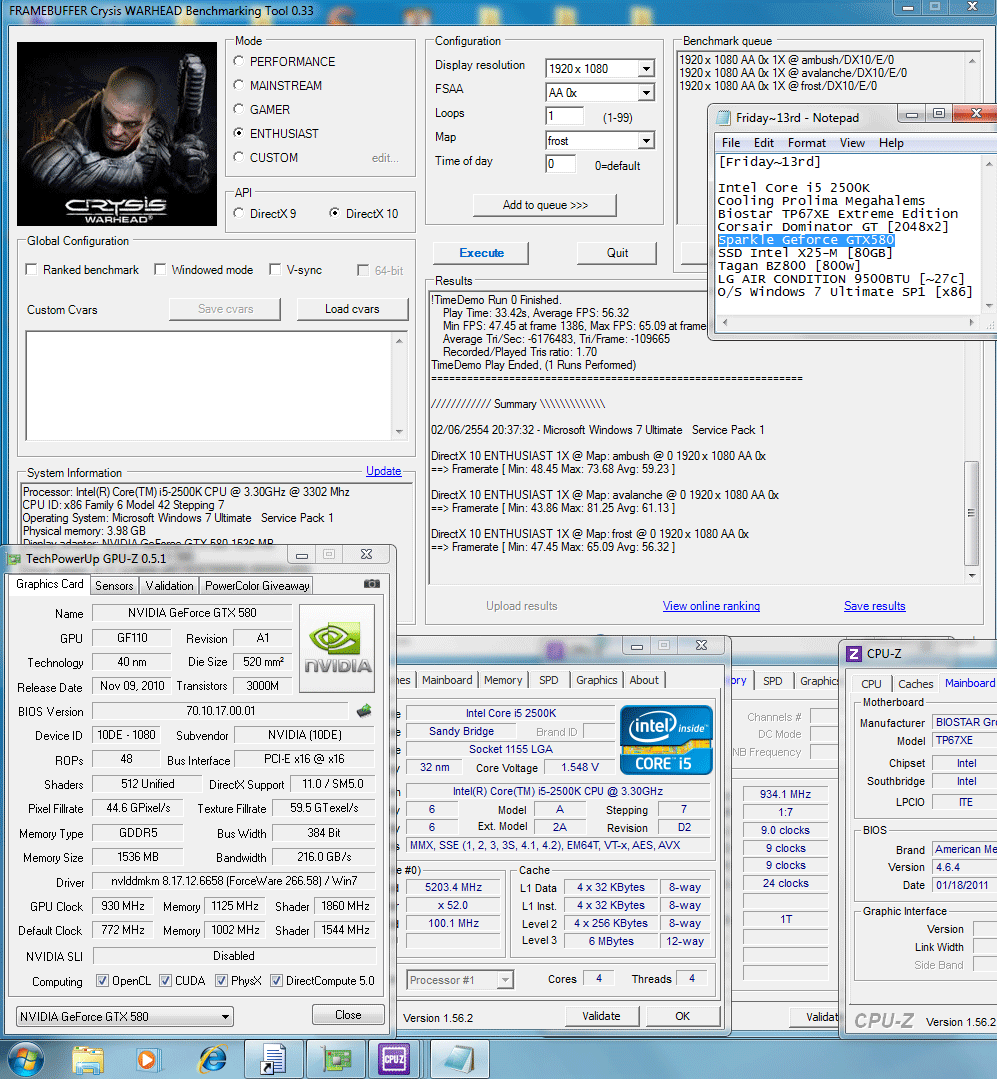Click the Load cvars button

(352, 309)
